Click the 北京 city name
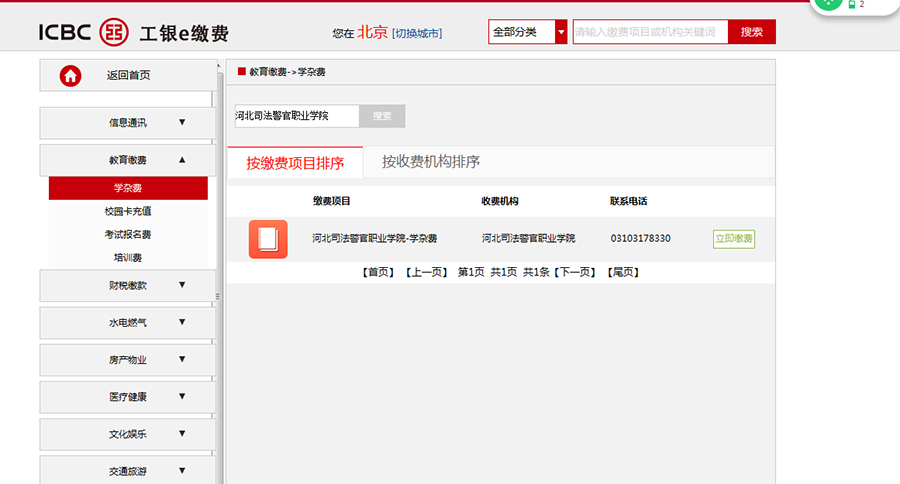This screenshot has height=484, width=900. coord(373,32)
